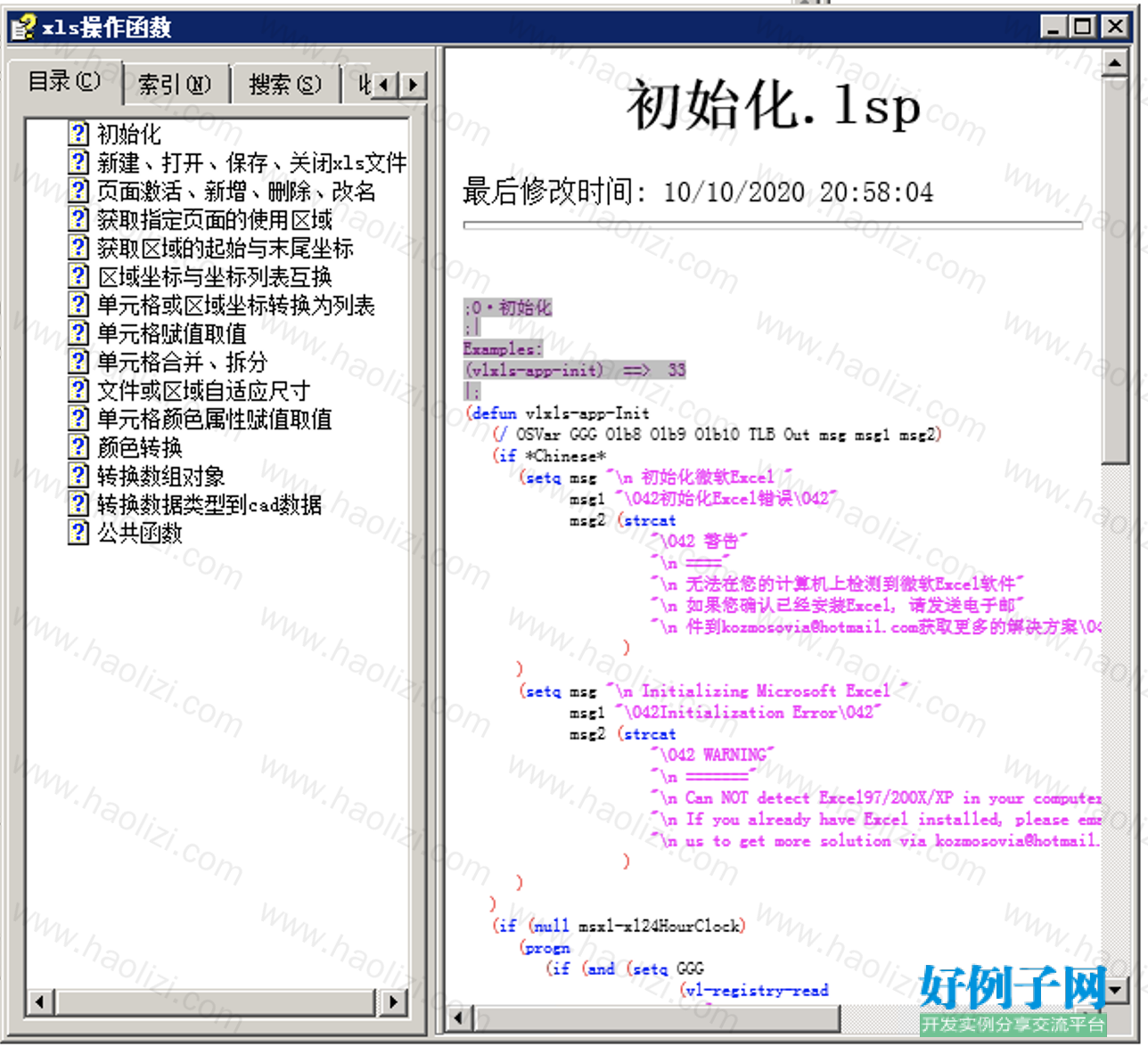The image size is (1148, 1046).
Task: Click the topic icon beside 获取指定页面的使用区域
Action: coord(78,219)
